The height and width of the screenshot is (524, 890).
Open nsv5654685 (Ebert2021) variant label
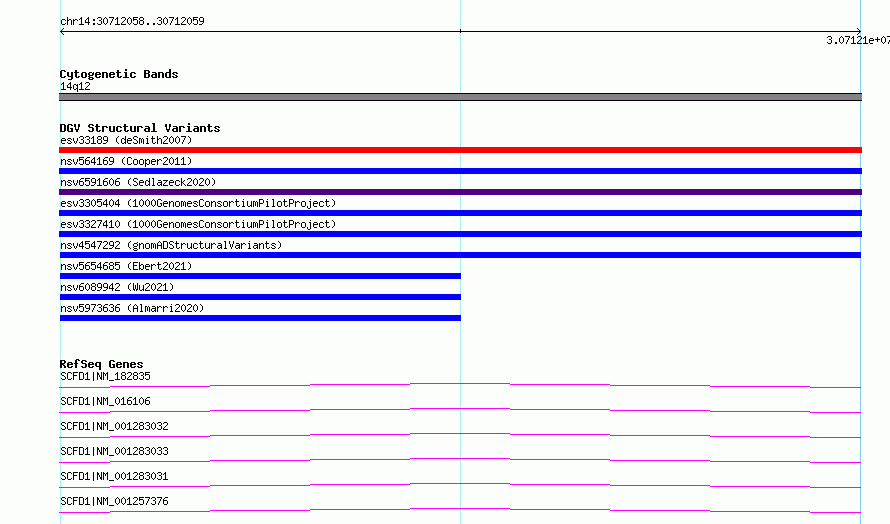click(x=126, y=266)
